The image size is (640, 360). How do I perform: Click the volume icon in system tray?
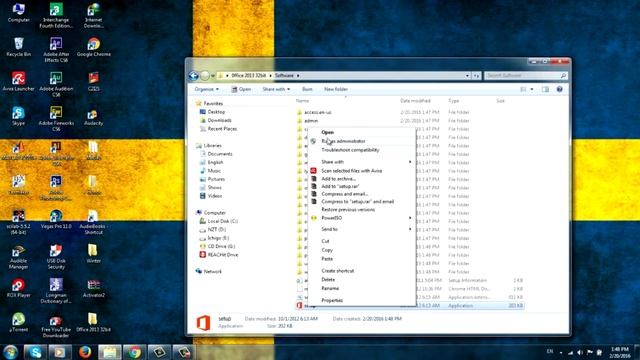580,352
